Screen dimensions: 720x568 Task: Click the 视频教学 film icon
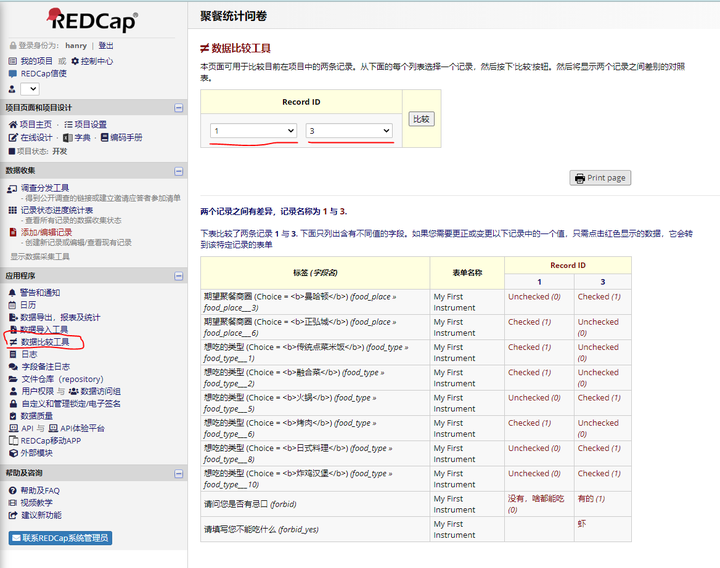click(x=13, y=503)
